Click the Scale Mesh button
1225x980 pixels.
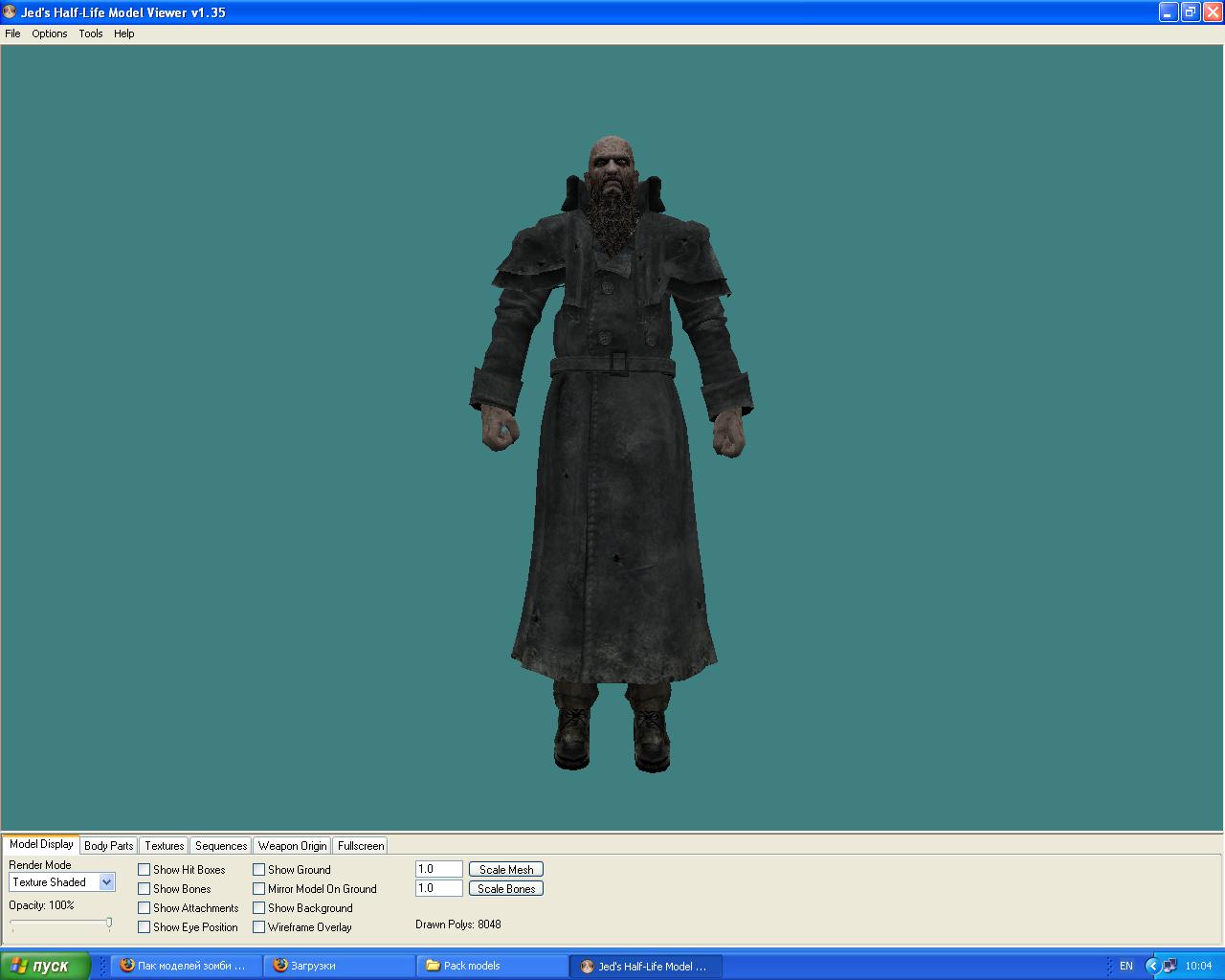pos(506,869)
